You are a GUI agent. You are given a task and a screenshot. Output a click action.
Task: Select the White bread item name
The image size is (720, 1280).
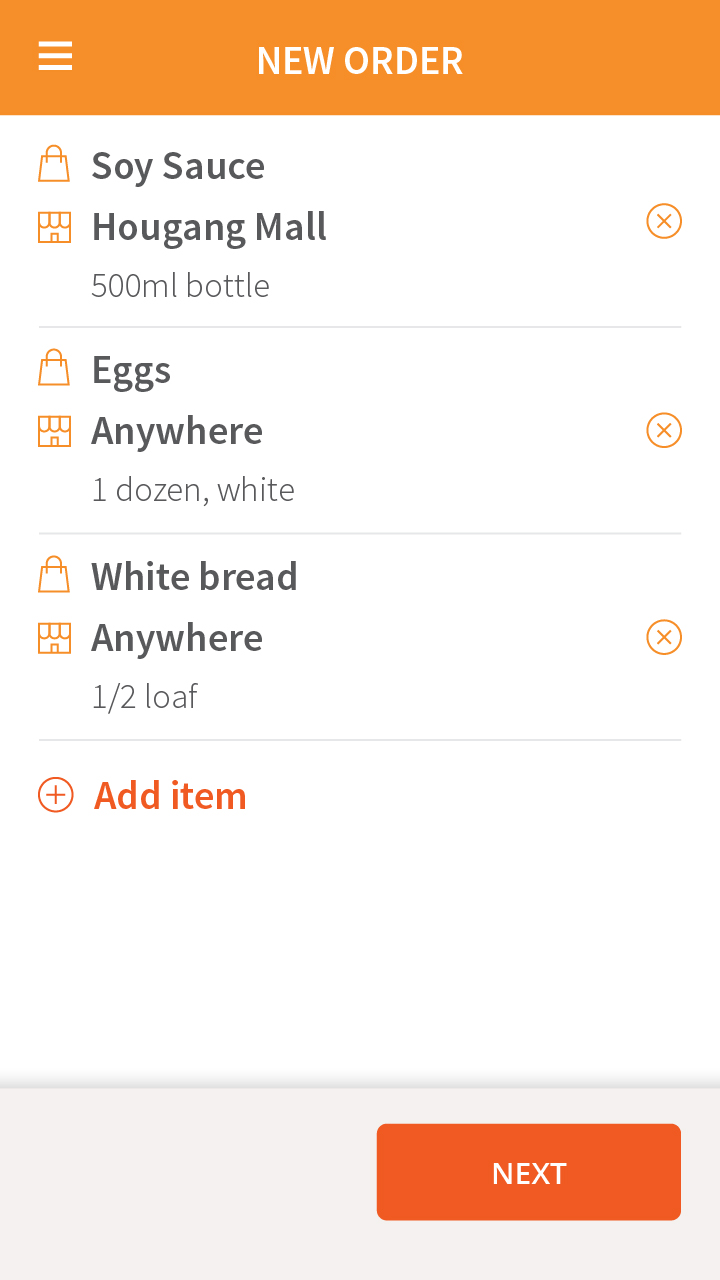(194, 576)
